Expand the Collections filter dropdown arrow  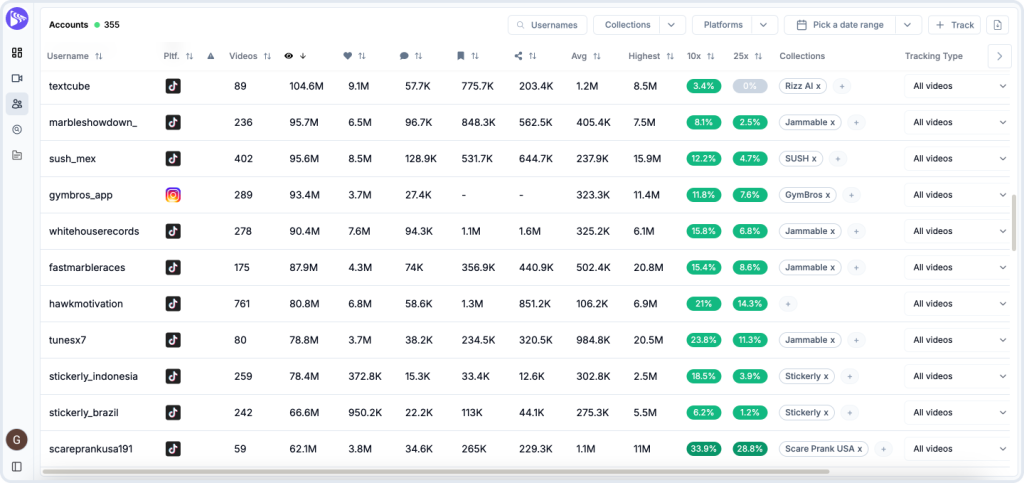pyautogui.click(x=673, y=25)
